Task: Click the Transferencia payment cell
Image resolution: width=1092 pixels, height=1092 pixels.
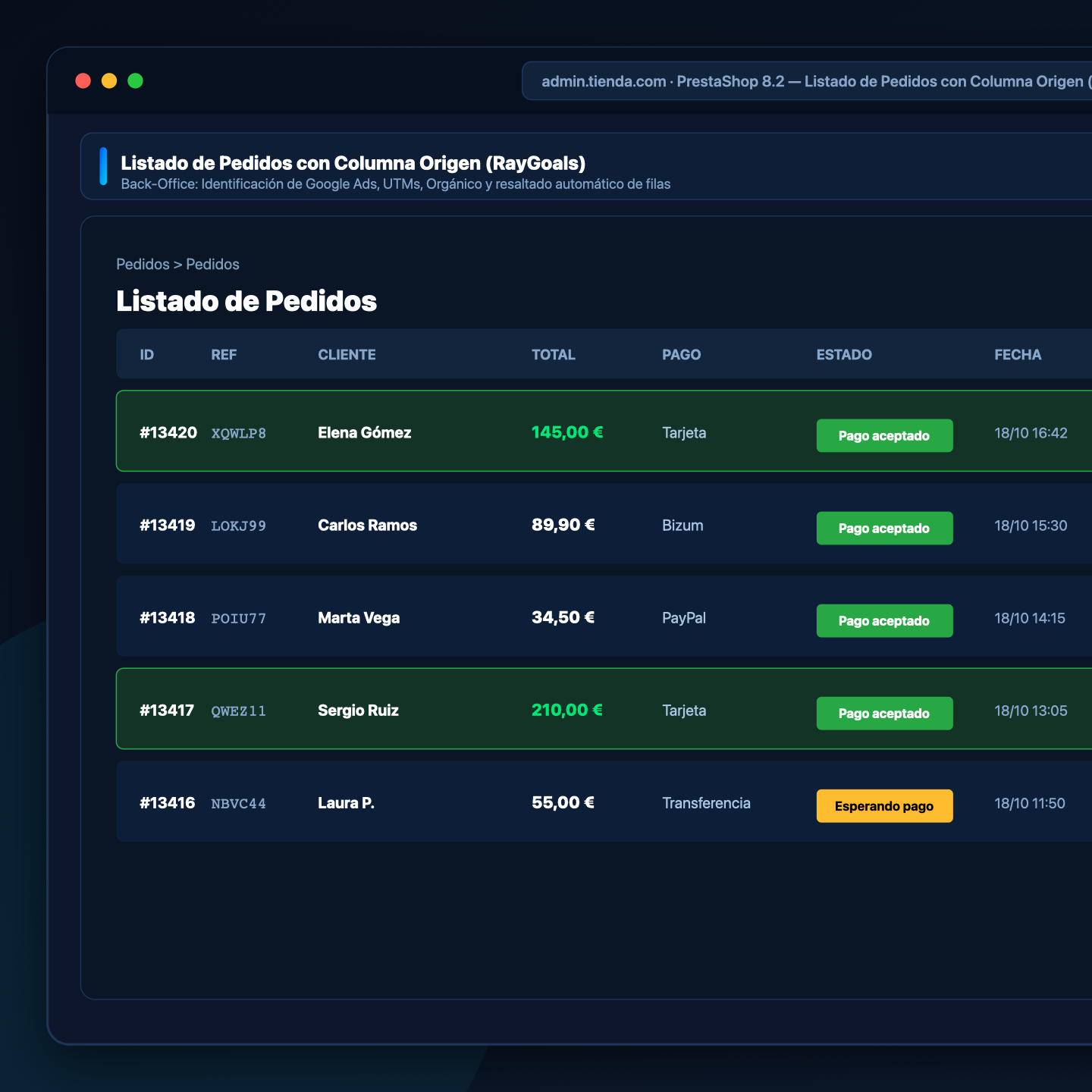Action: [x=706, y=803]
